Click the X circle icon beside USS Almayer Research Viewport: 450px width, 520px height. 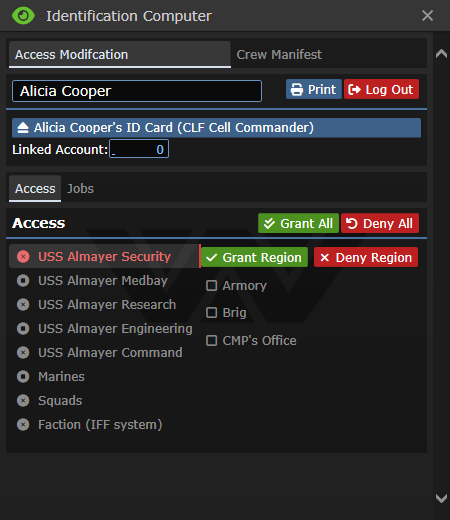click(x=23, y=305)
